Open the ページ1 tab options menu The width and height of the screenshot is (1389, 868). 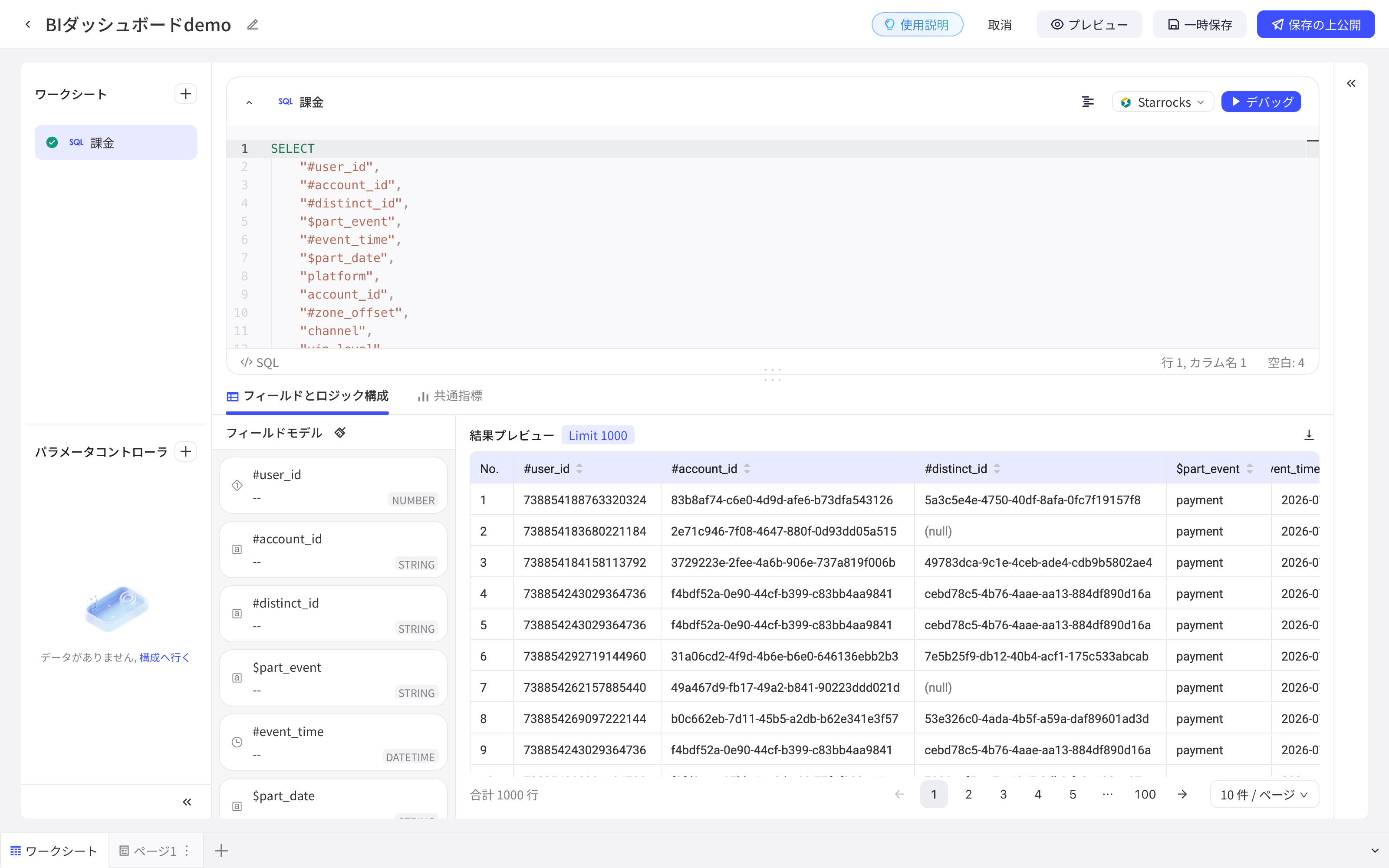click(x=187, y=851)
